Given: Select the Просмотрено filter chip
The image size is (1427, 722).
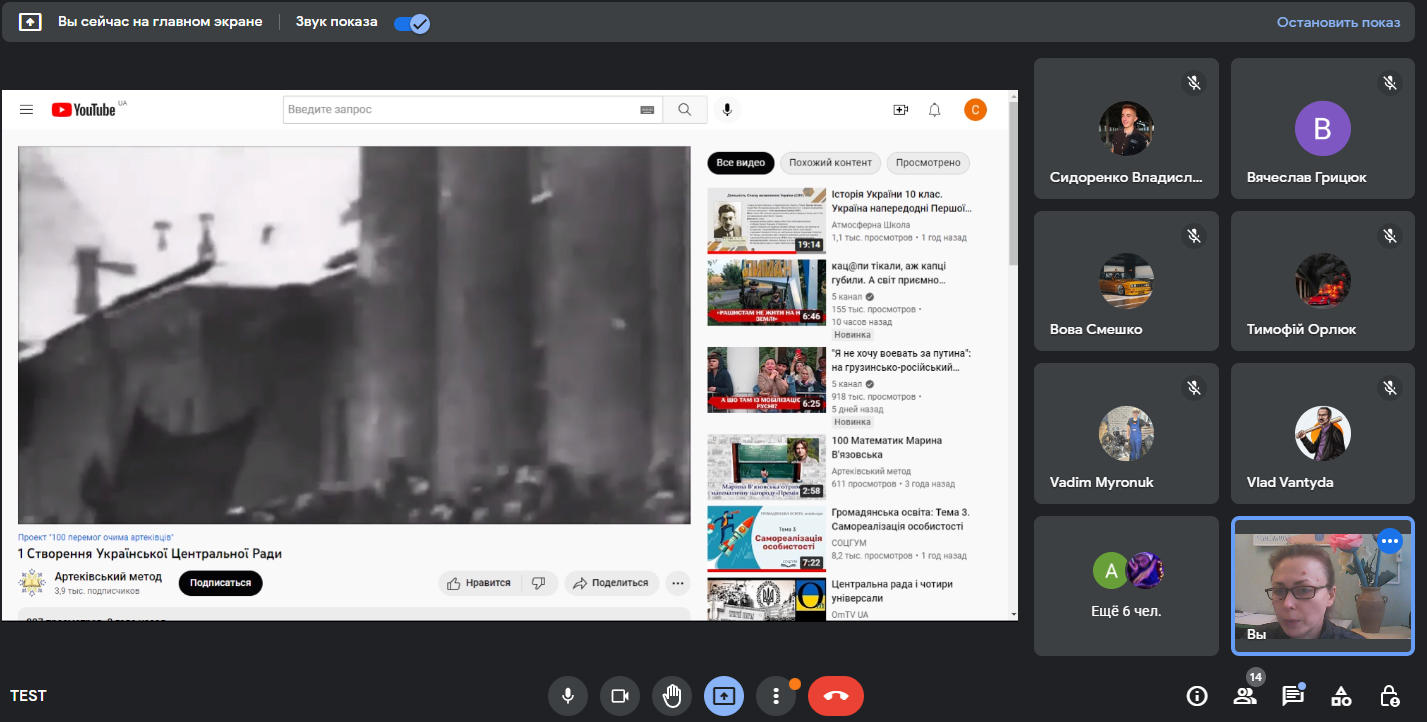Looking at the screenshot, I should [x=928, y=163].
